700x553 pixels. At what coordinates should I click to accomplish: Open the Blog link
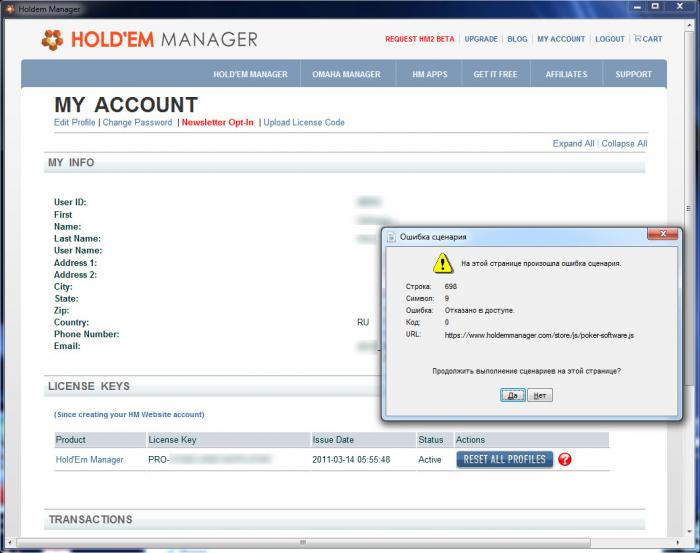tap(517, 39)
